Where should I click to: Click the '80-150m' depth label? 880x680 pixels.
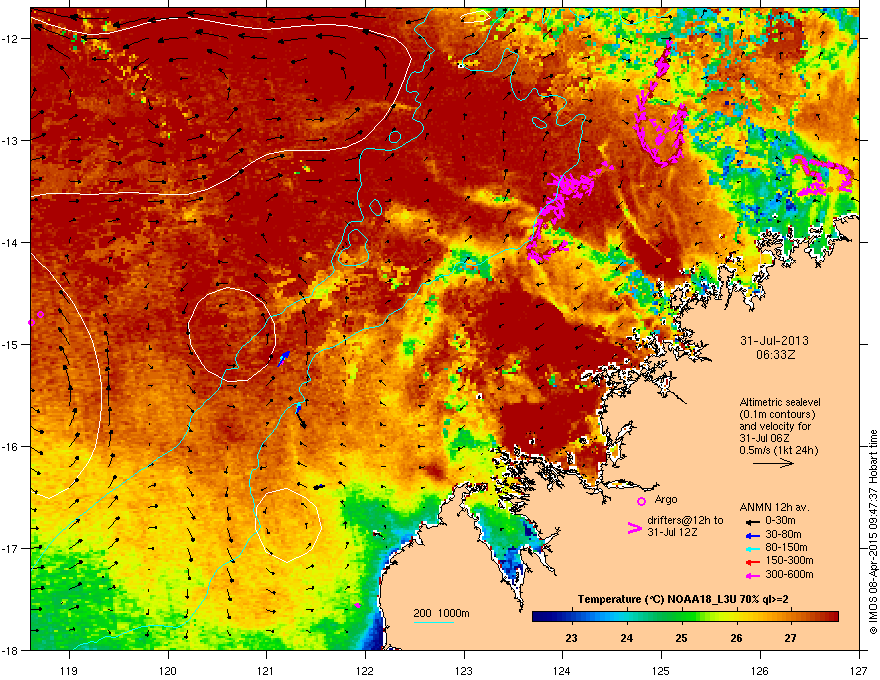pyautogui.click(x=786, y=547)
